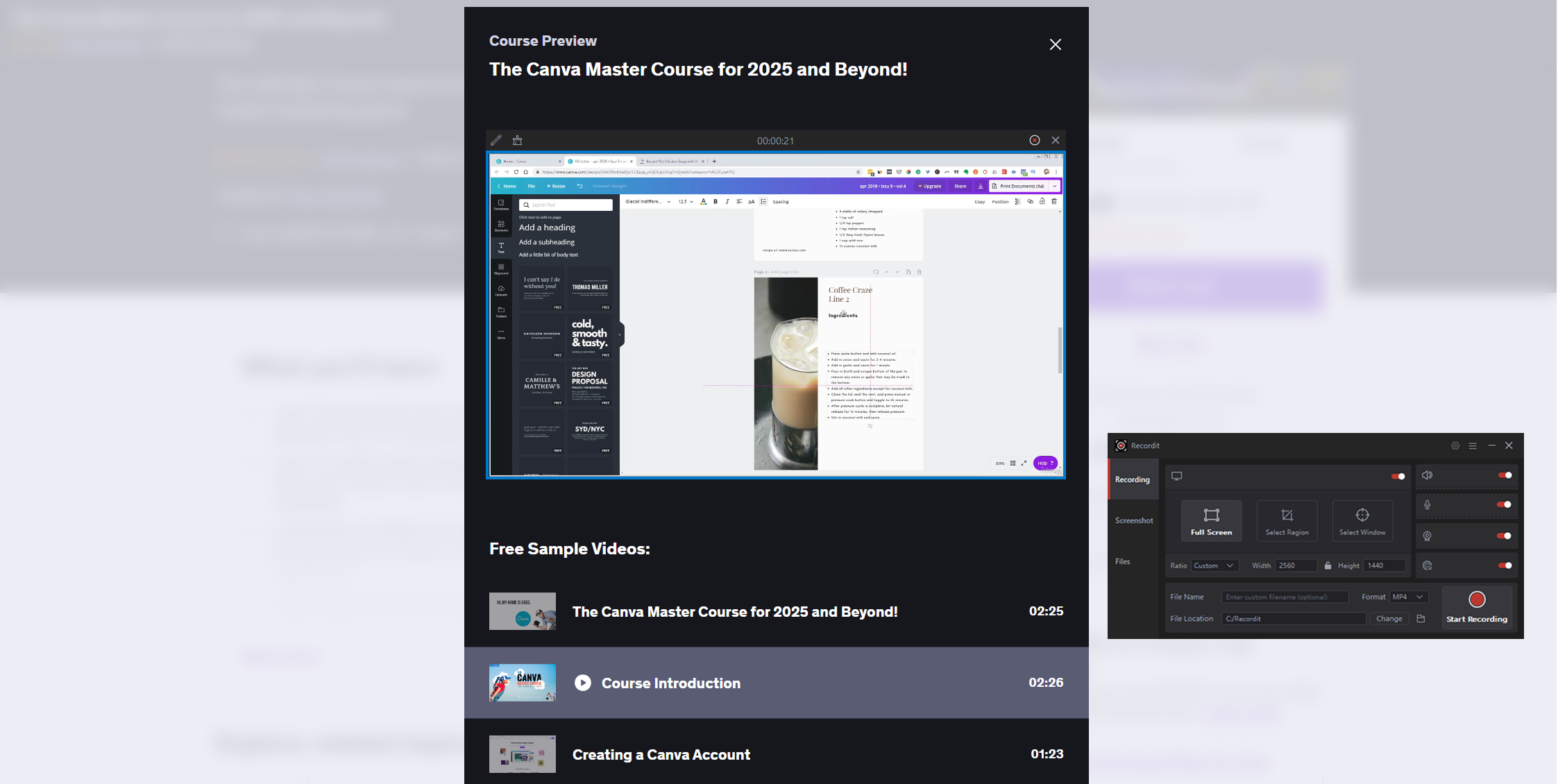Open Recordit settings gear icon
This screenshot has height=784, width=1558.
[x=1455, y=445]
